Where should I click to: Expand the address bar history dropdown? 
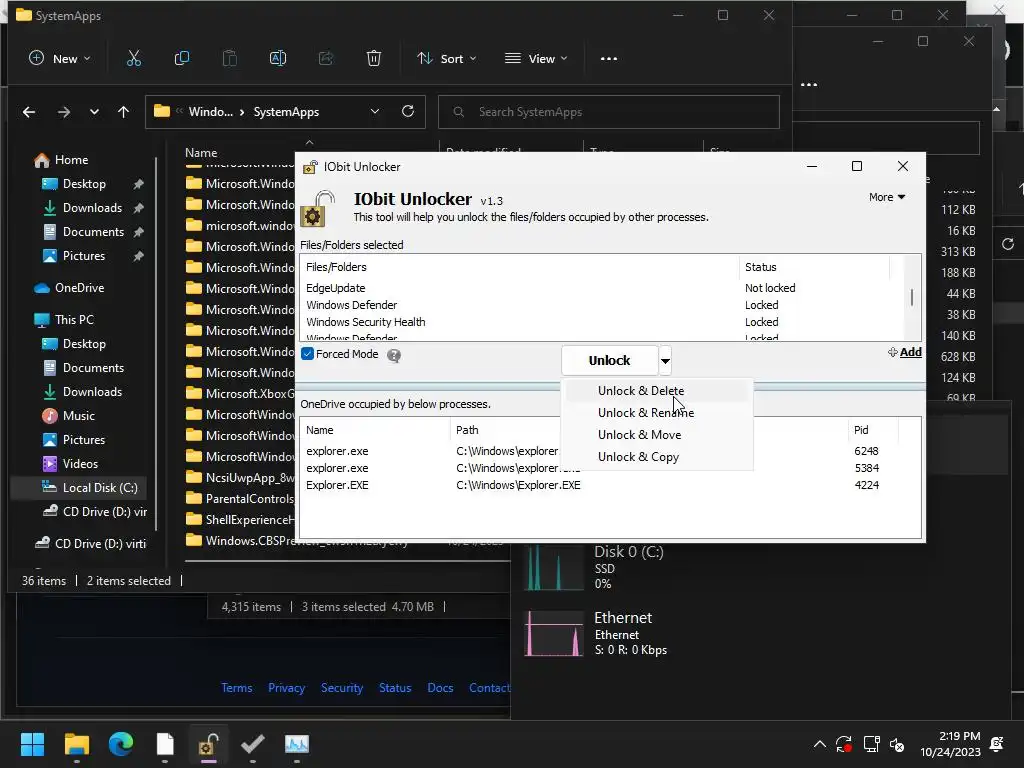coord(375,112)
